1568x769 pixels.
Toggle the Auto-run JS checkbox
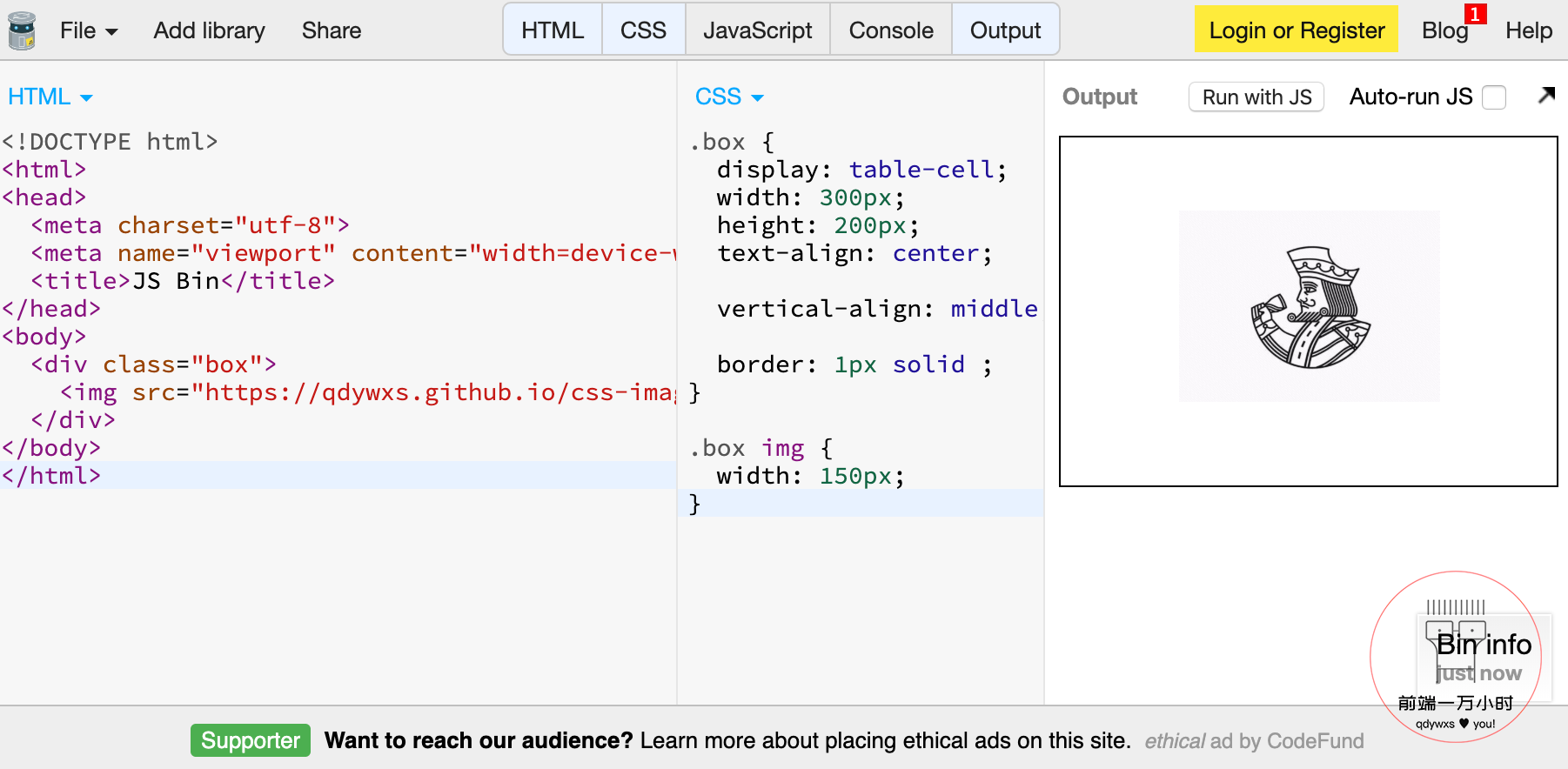coord(1494,97)
